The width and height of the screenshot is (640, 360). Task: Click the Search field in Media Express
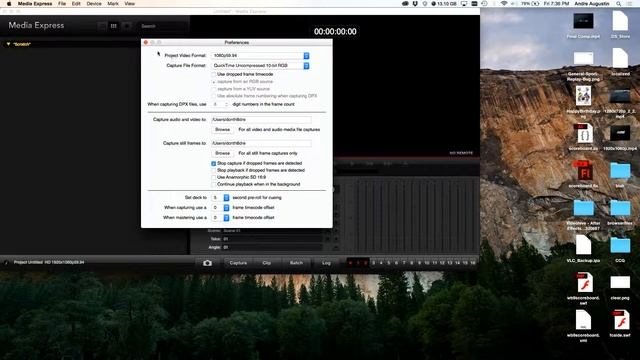[162, 26]
